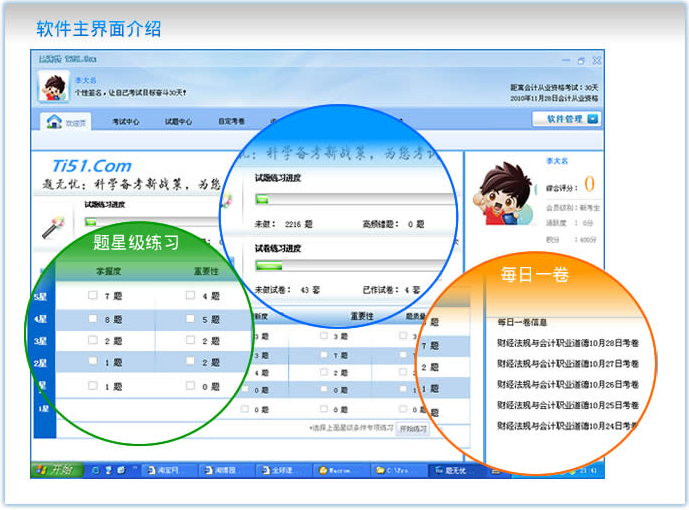689x510 pixels.
Task: Expand the 软件管理 dropdown arrow
Action: point(592,119)
